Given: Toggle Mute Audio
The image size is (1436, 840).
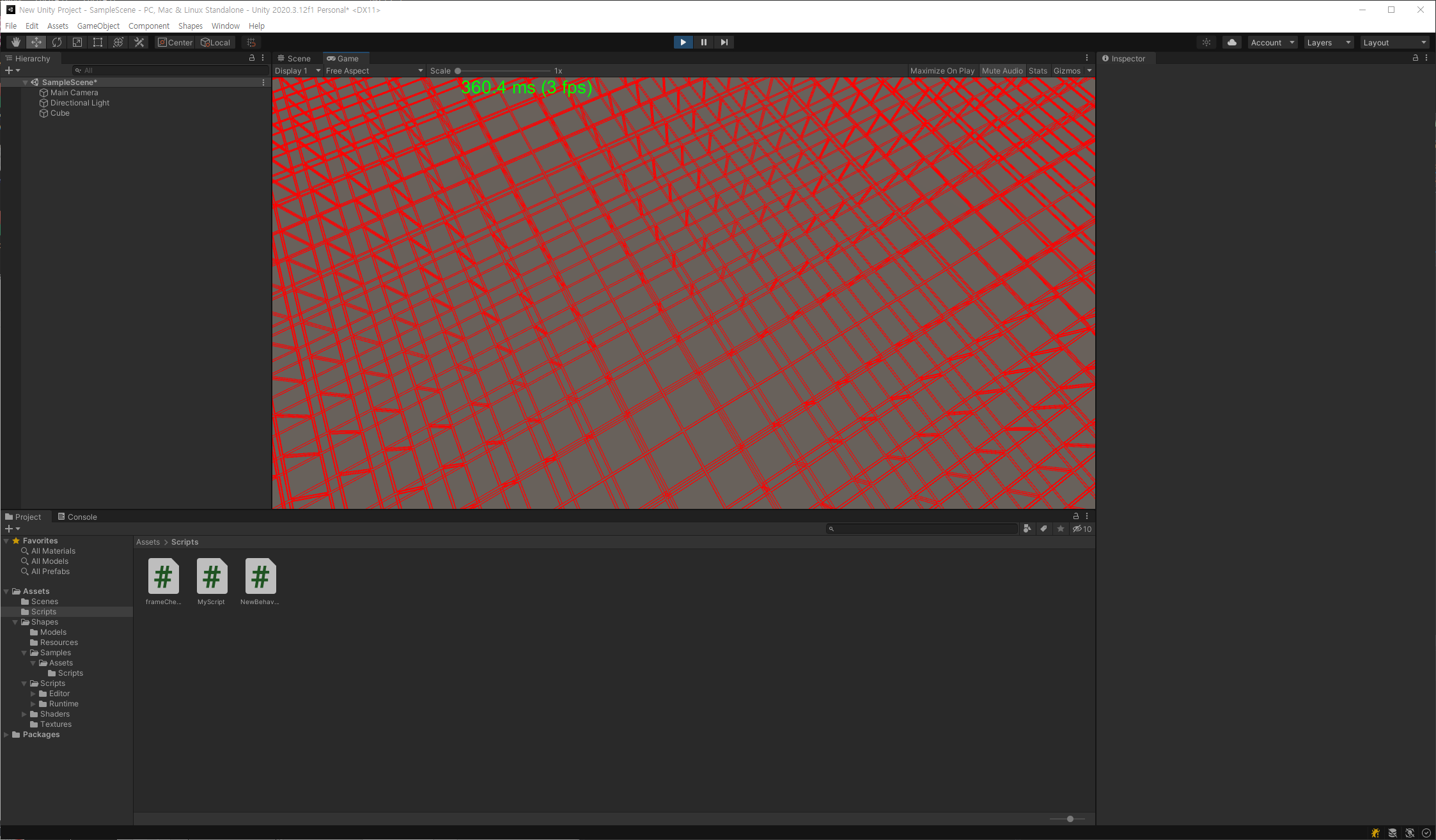Looking at the screenshot, I should pyautogui.click(x=1002, y=71).
